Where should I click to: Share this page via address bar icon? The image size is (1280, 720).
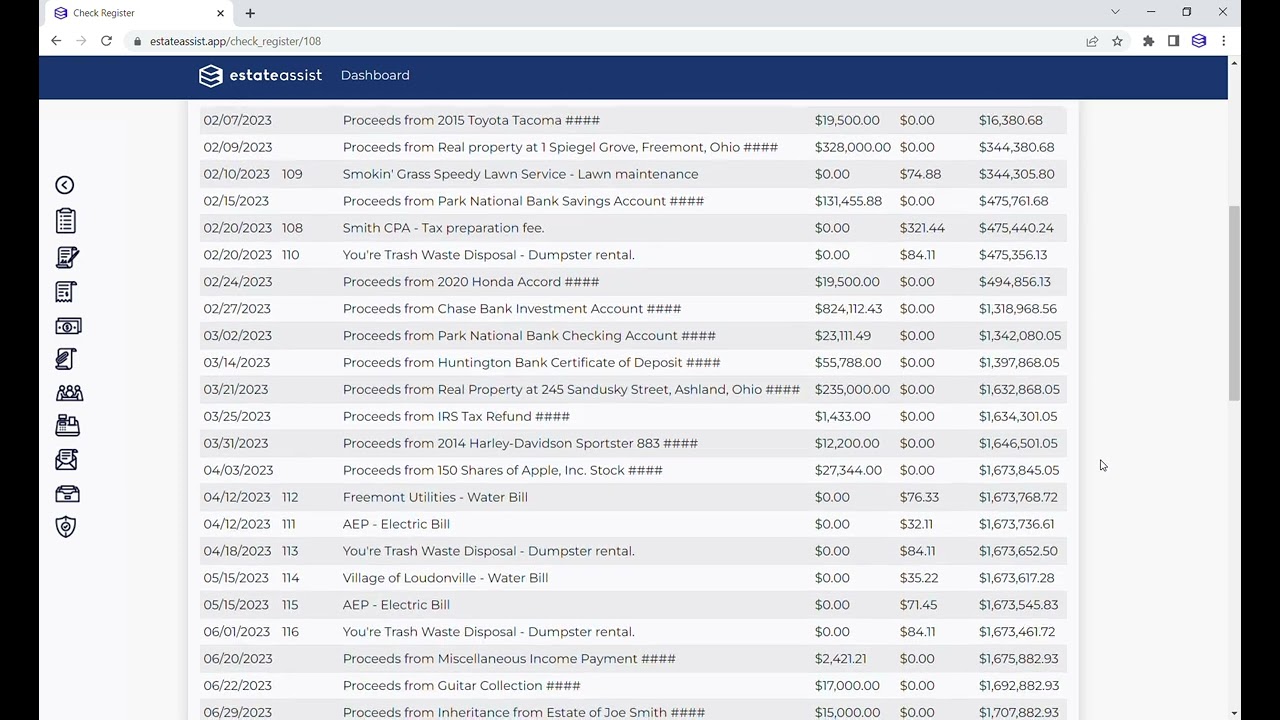point(1092,41)
